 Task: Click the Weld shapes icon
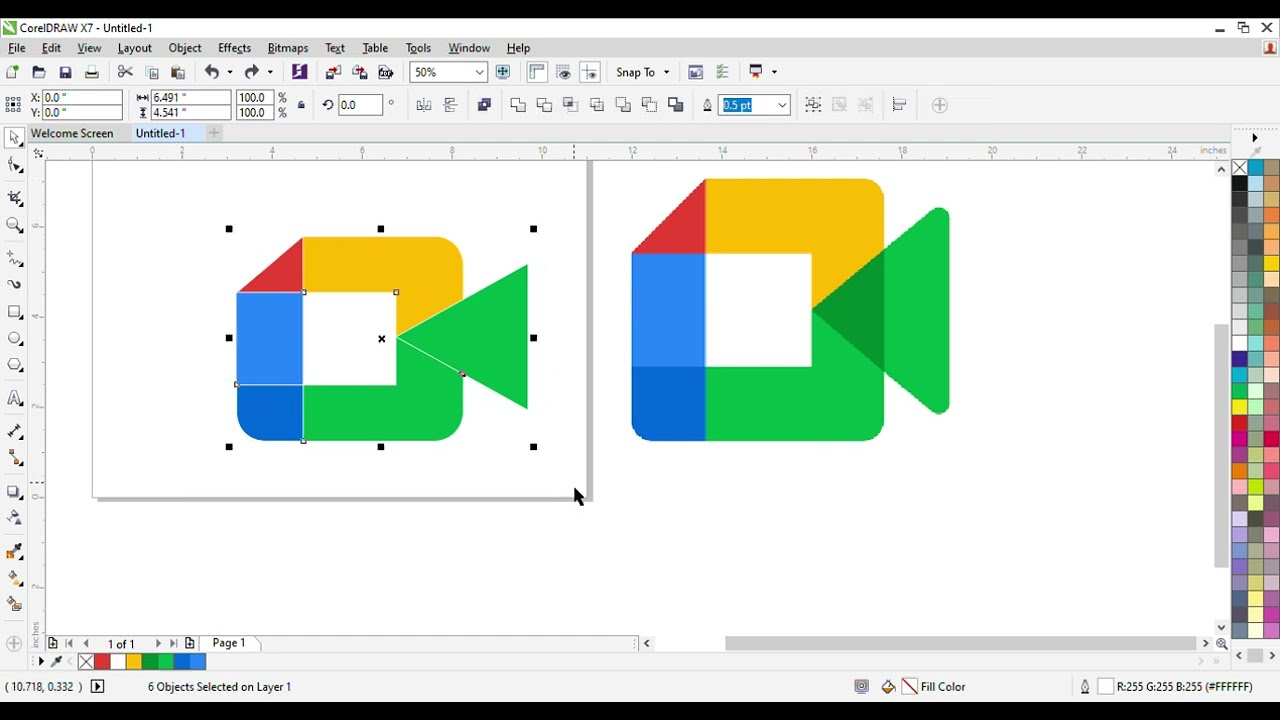[x=518, y=105]
